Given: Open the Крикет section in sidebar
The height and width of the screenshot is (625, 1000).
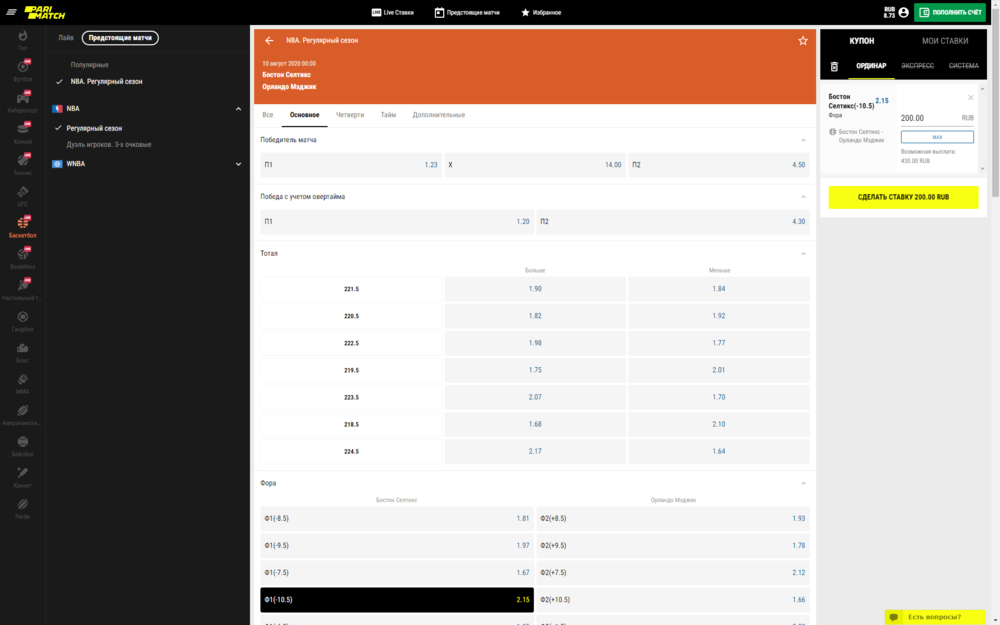Looking at the screenshot, I should [22, 477].
